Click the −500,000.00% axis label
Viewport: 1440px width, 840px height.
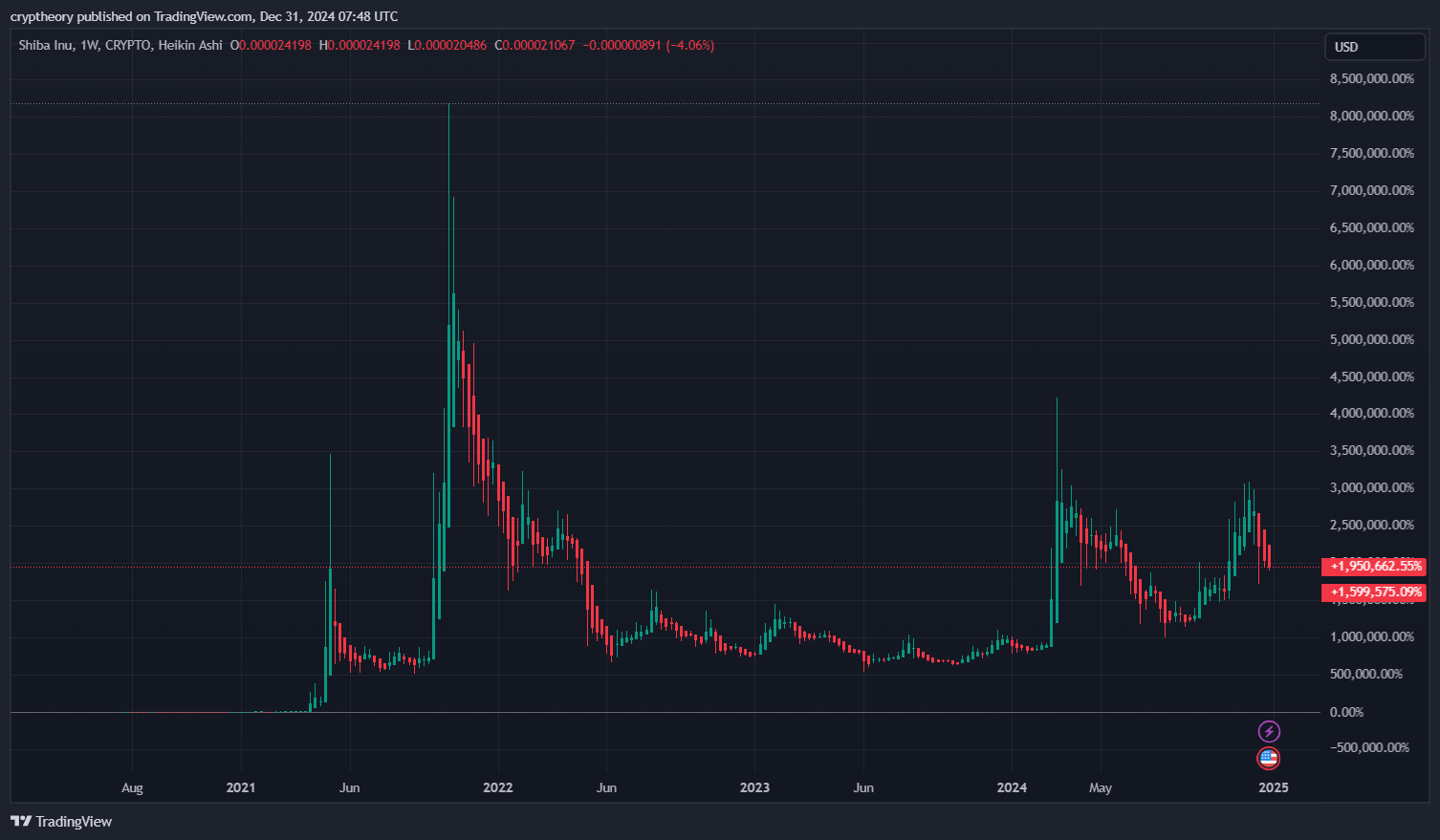coord(1369,747)
